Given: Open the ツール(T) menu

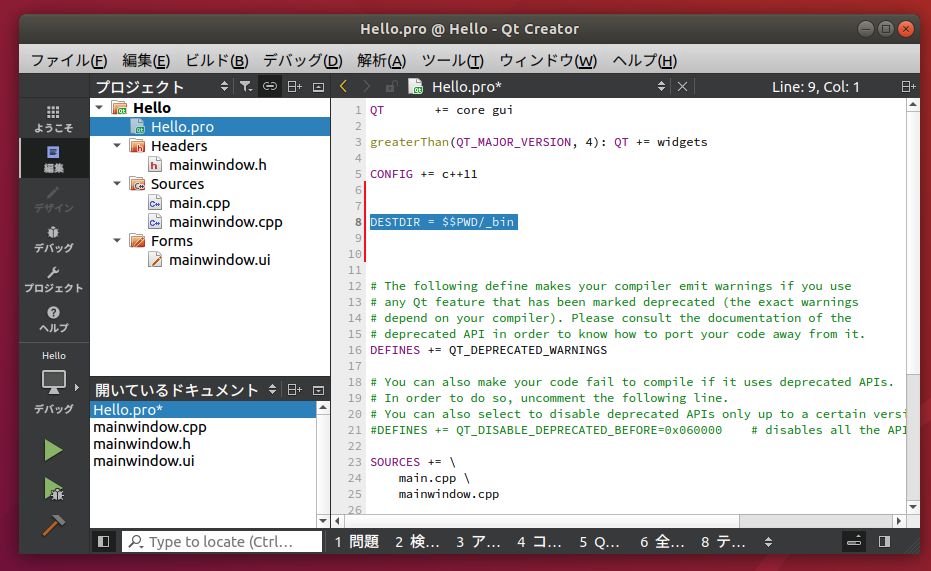Looking at the screenshot, I should (x=452, y=60).
